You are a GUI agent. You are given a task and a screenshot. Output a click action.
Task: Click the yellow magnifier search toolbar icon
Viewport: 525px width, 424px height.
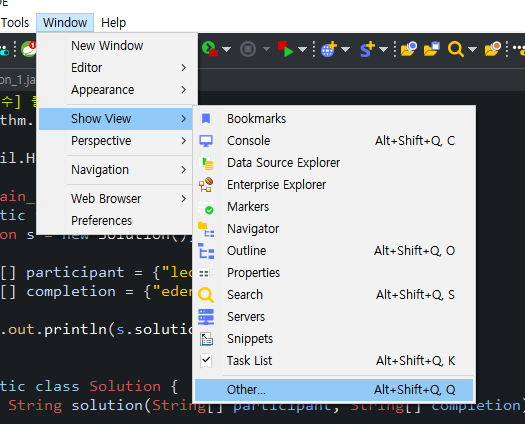pyautogui.click(x=456, y=49)
